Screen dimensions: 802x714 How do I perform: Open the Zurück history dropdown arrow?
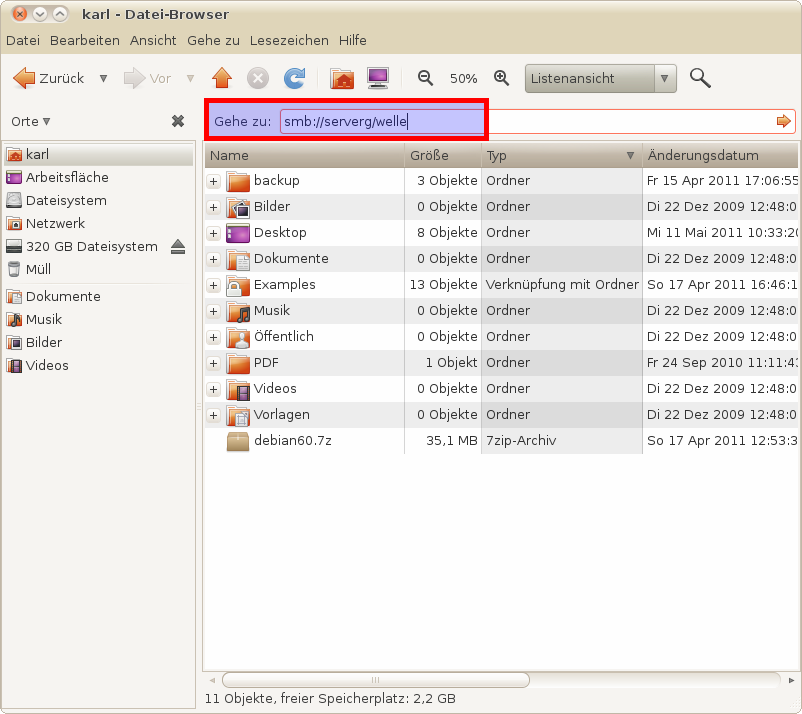pyautogui.click(x=103, y=78)
